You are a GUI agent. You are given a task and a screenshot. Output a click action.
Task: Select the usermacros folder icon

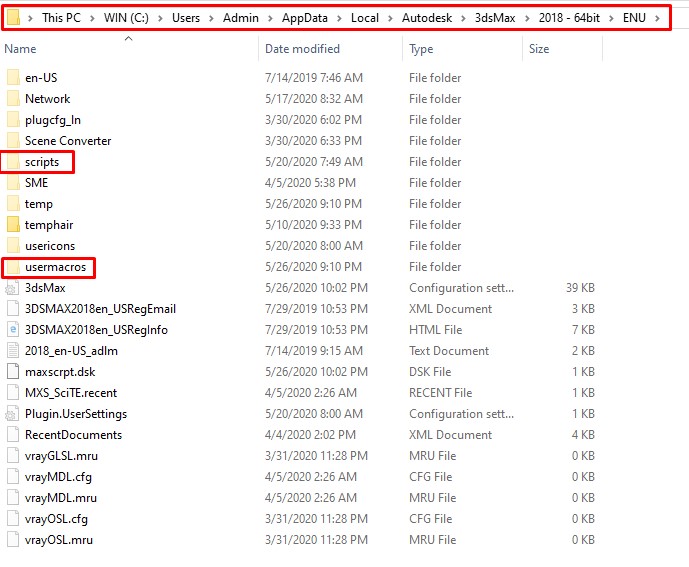13,267
